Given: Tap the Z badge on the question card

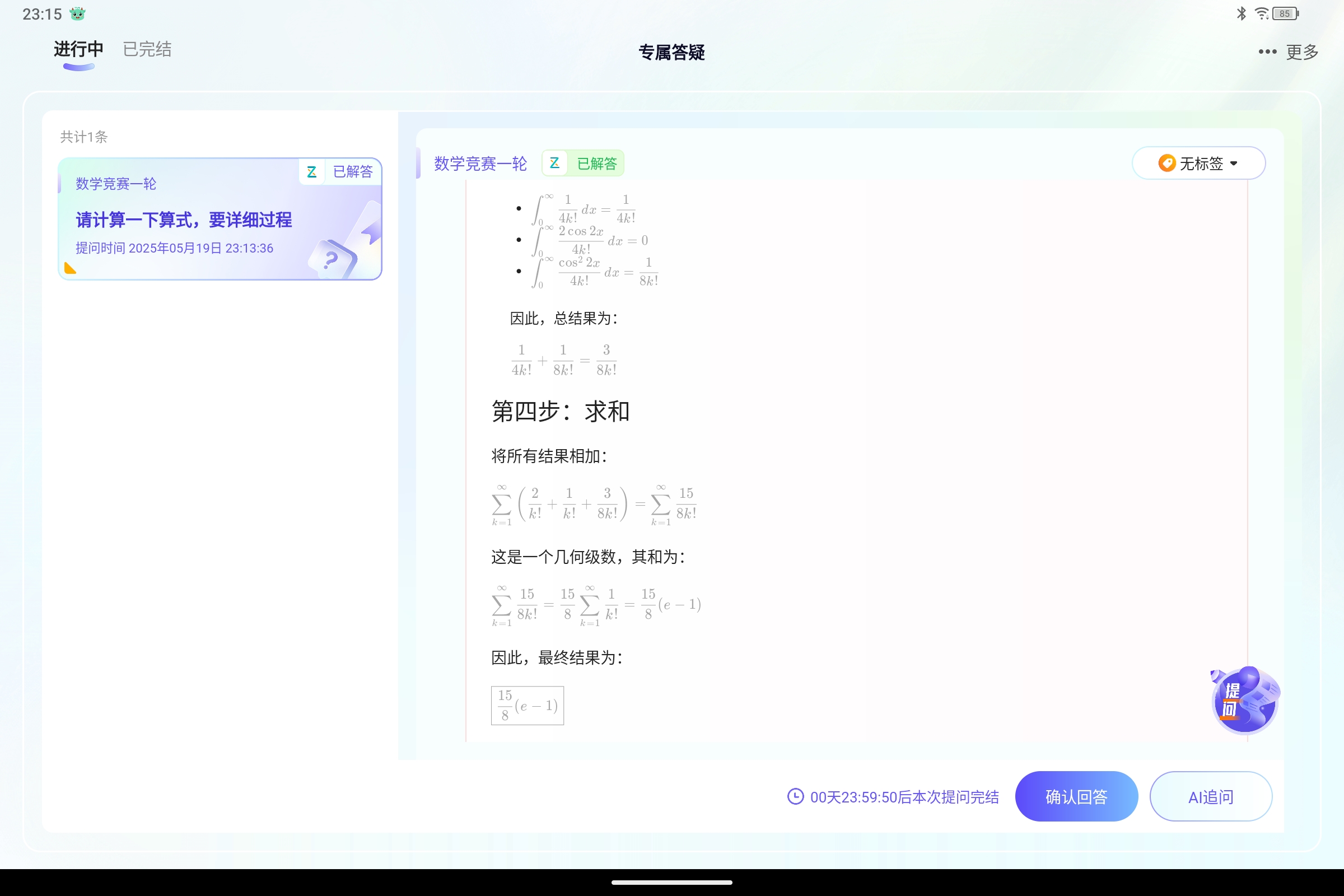Looking at the screenshot, I should [312, 171].
